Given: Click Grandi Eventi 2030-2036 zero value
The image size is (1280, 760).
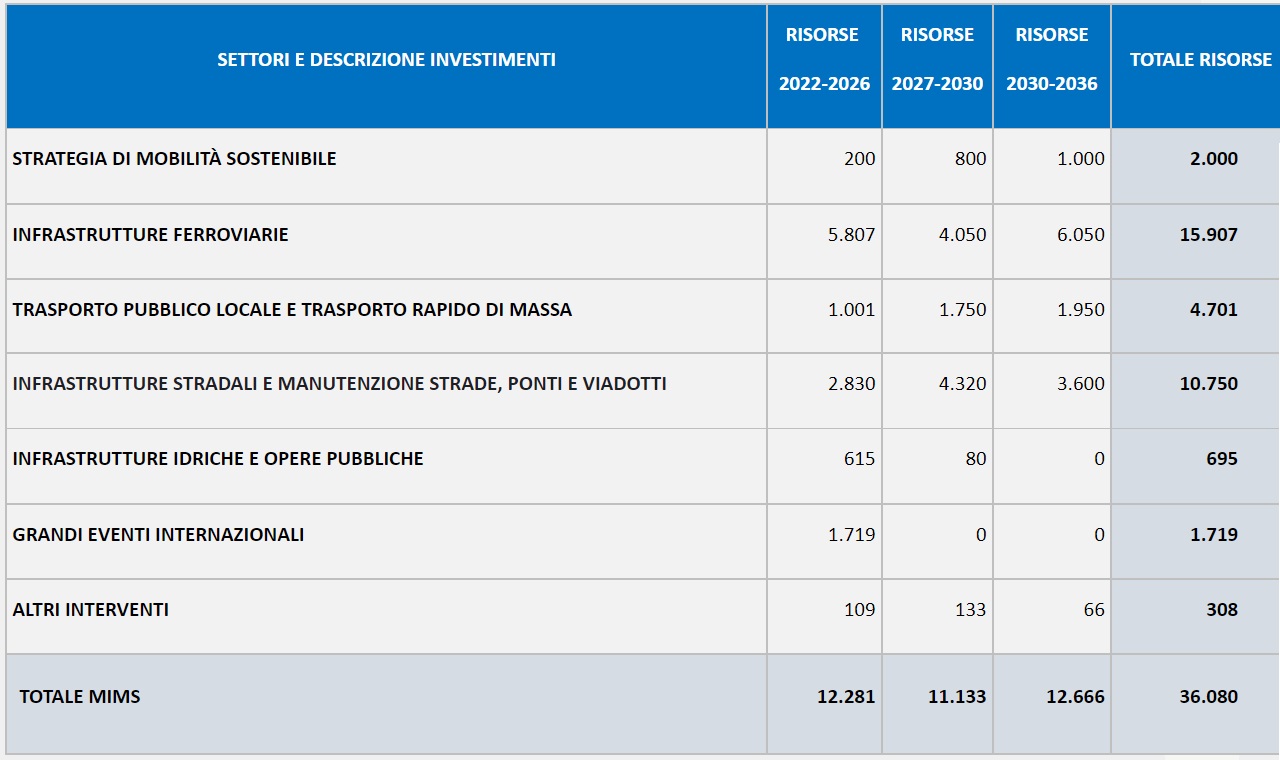Looking at the screenshot, I should pyautogui.click(x=1100, y=535).
